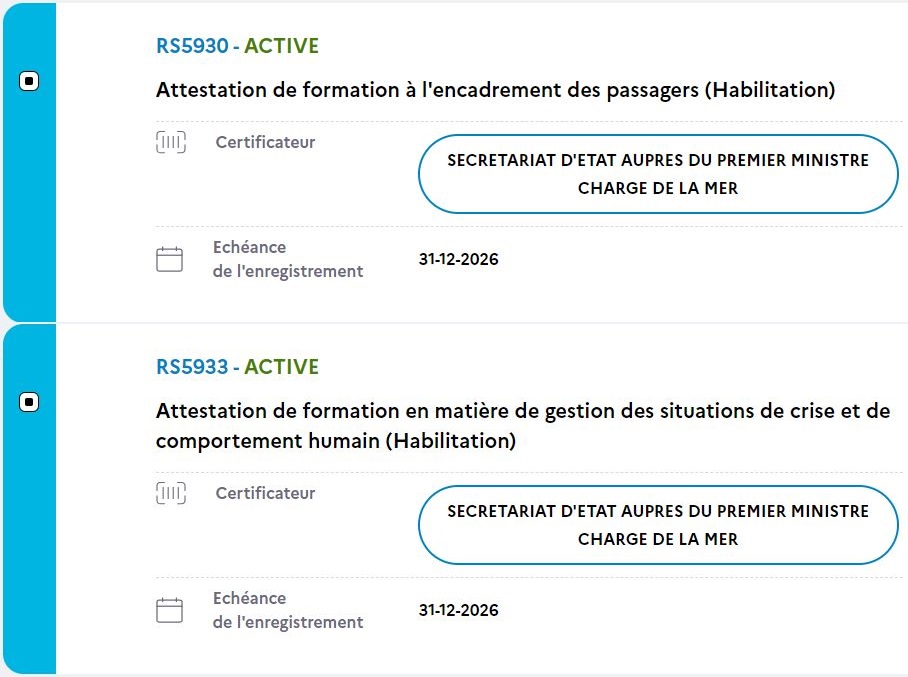Click the 31-12-2026 date in RS5933 card
This screenshot has width=908, height=677.
click(458, 610)
